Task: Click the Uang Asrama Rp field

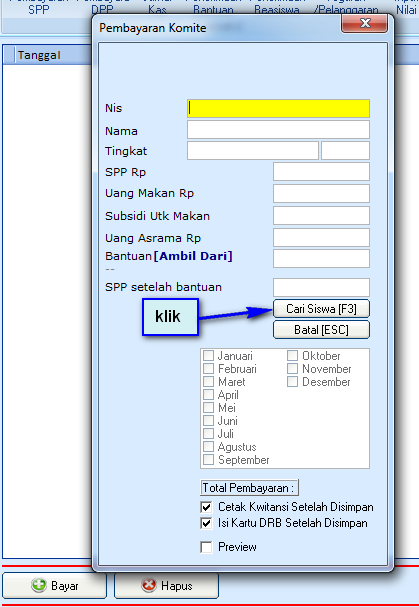Action: (321, 238)
